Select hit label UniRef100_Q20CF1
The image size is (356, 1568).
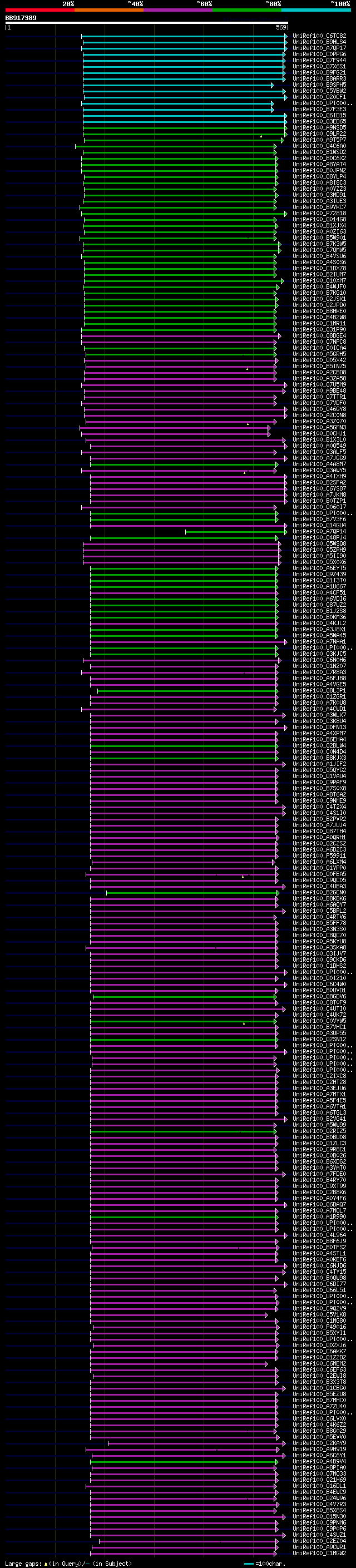coord(319,97)
